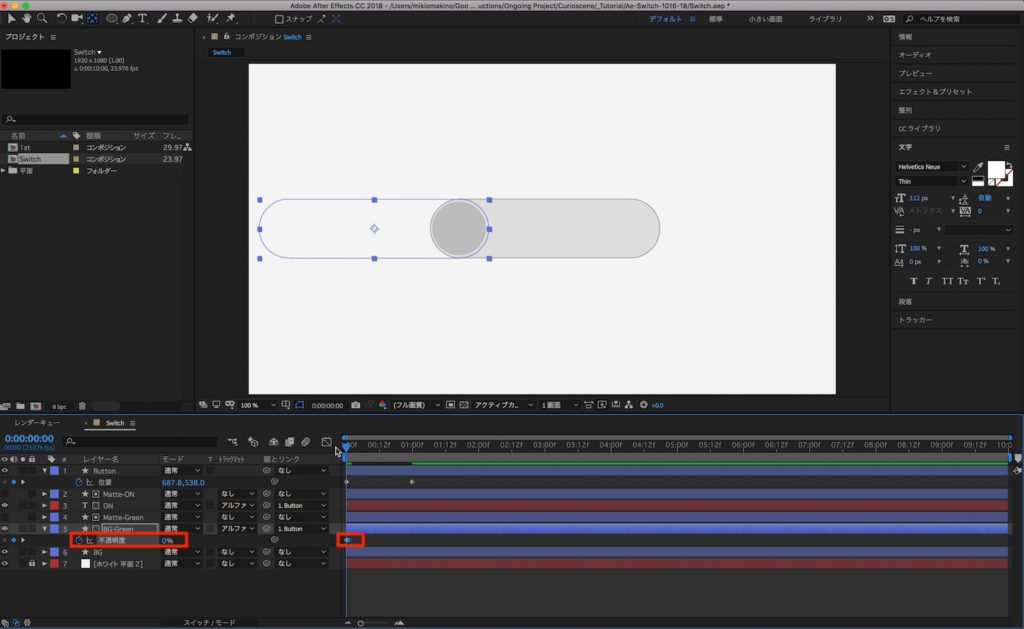Select the Zoom tool in toolbar
The height and width of the screenshot is (629, 1024).
tap(41, 18)
